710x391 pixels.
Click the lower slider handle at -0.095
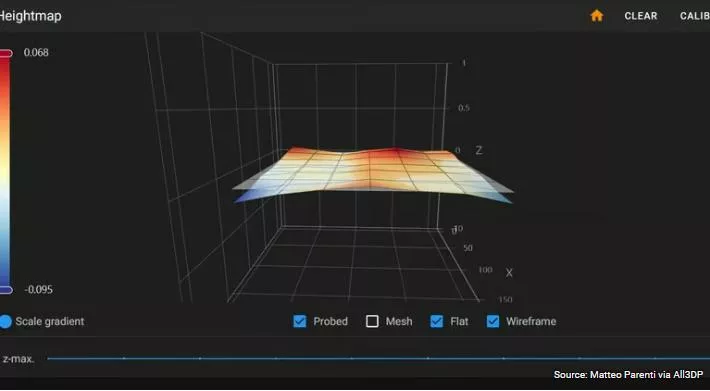(x=5, y=290)
